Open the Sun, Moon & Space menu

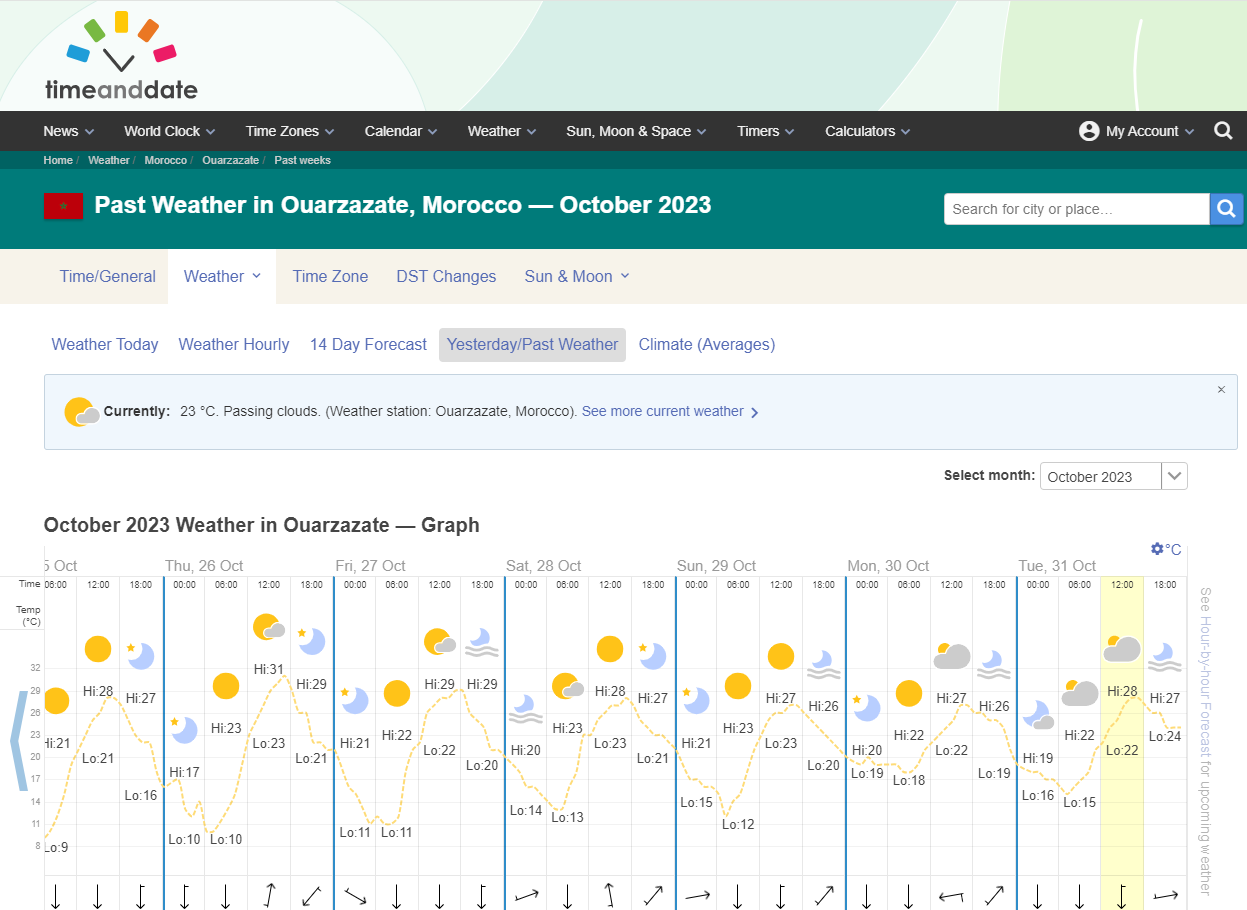[x=635, y=131]
